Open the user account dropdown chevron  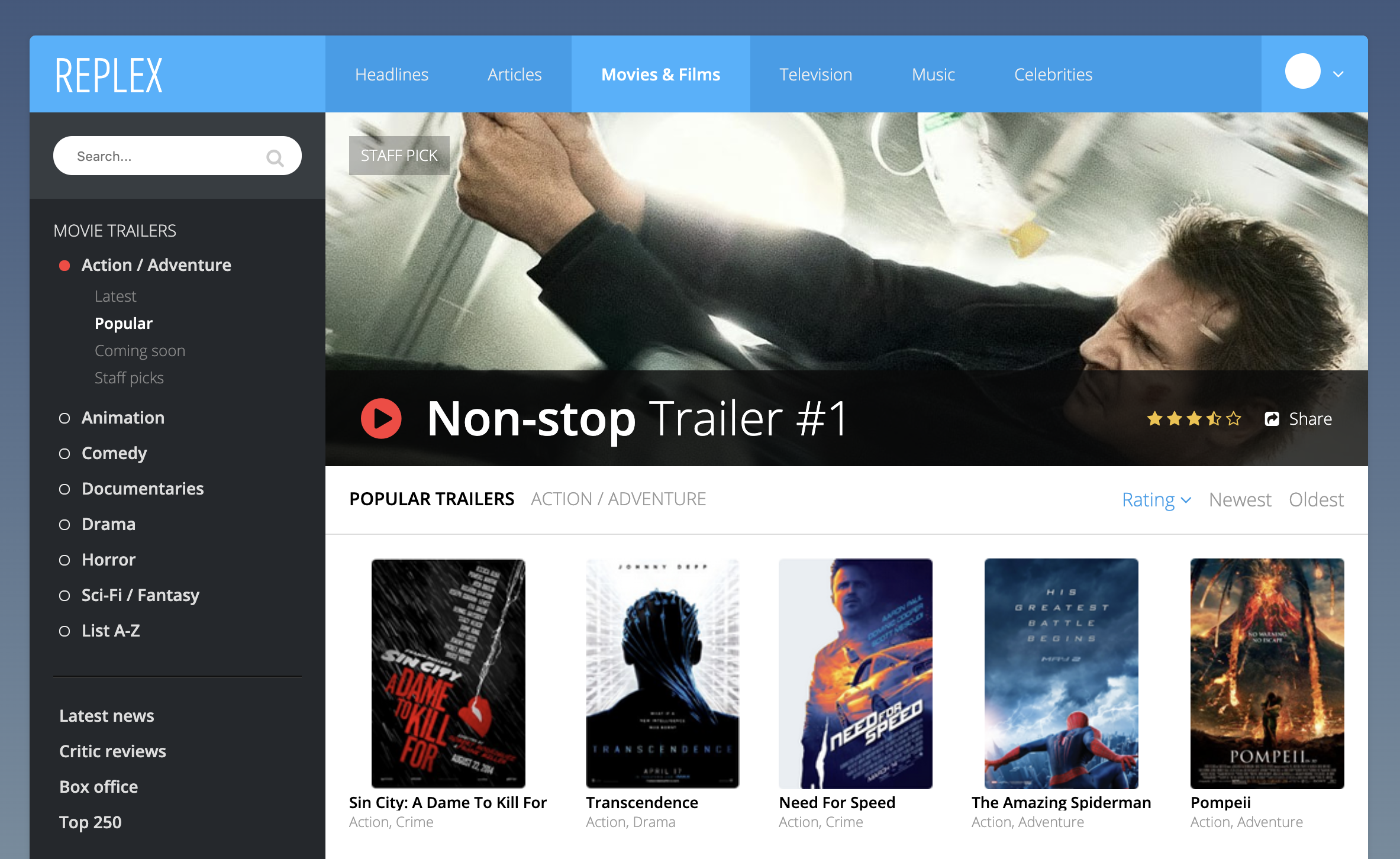(1338, 74)
